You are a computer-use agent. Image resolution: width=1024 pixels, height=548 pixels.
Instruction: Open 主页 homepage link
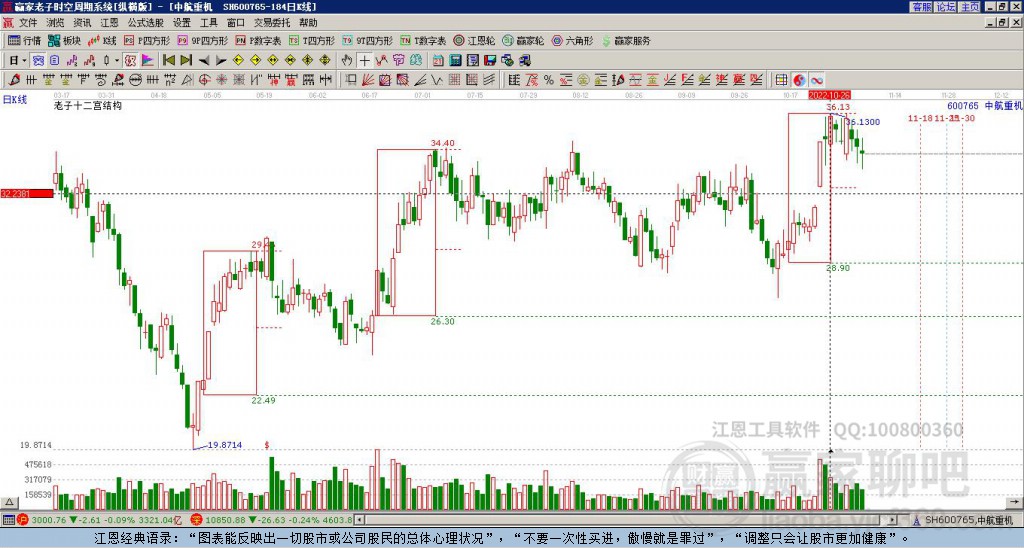[x=970, y=7]
